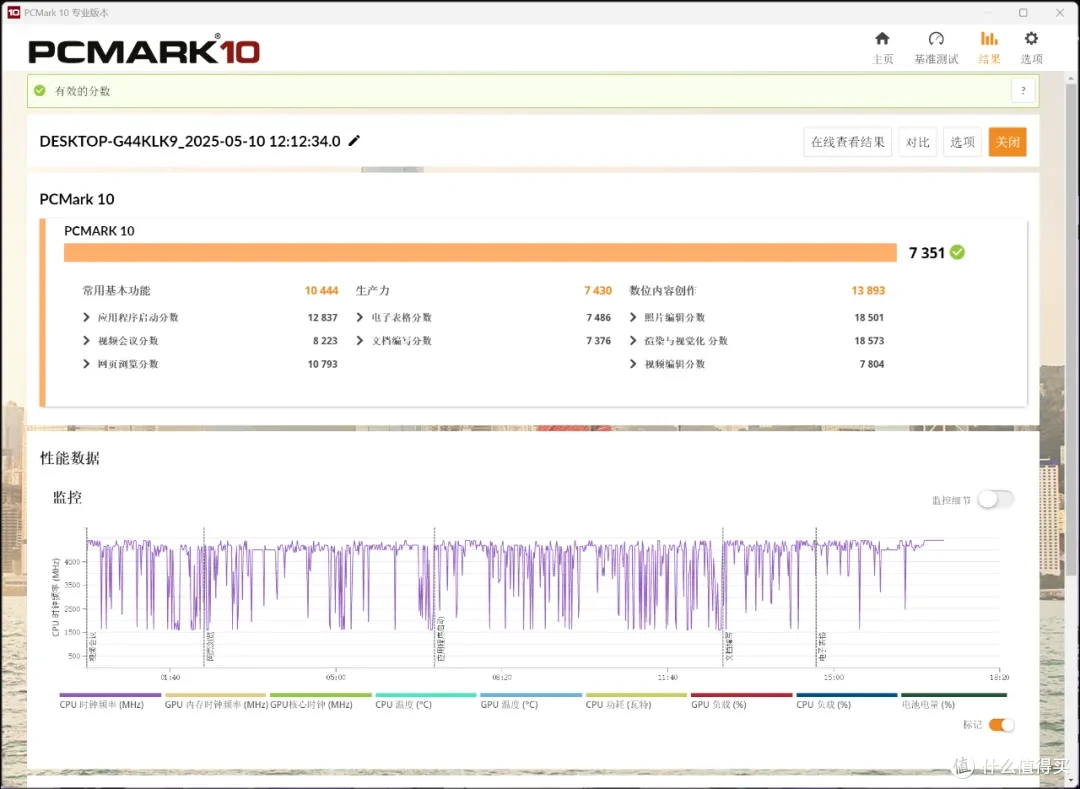The height and width of the screenshot is (789, 1080).
Task: Click the 对比 compare button
Action: (917, 142)
